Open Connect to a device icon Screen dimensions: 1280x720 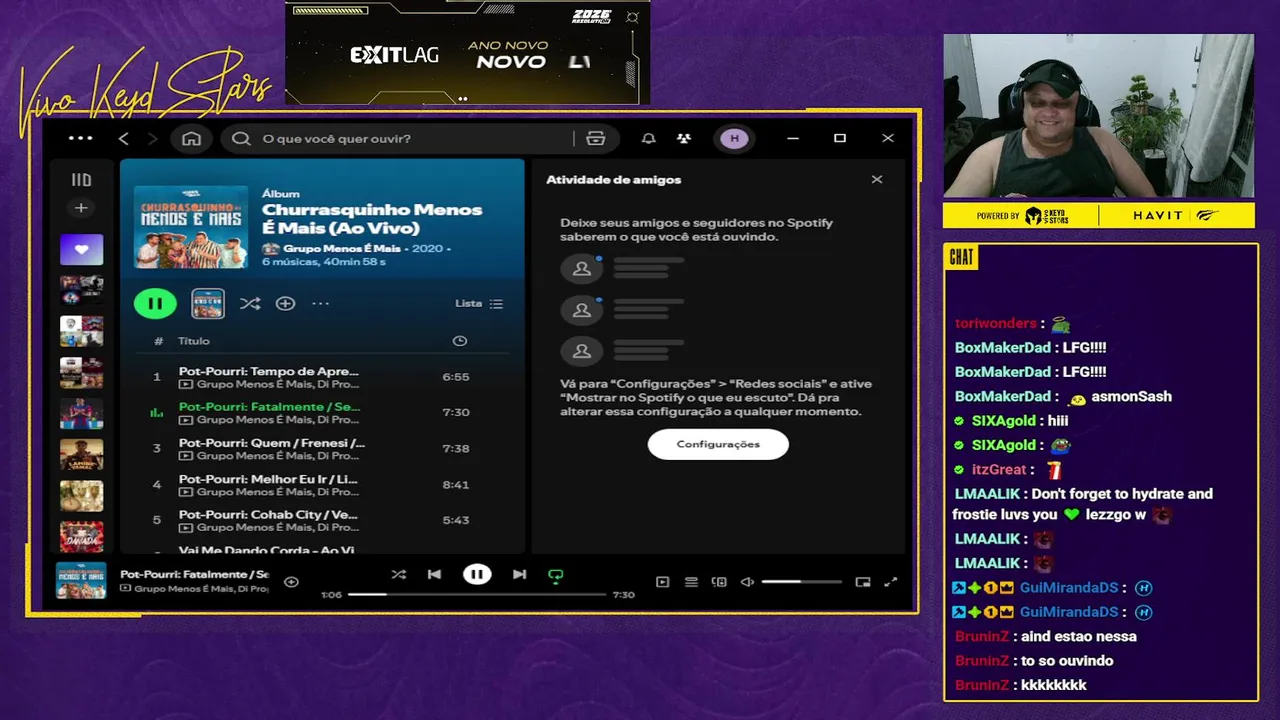click(719, 582)
